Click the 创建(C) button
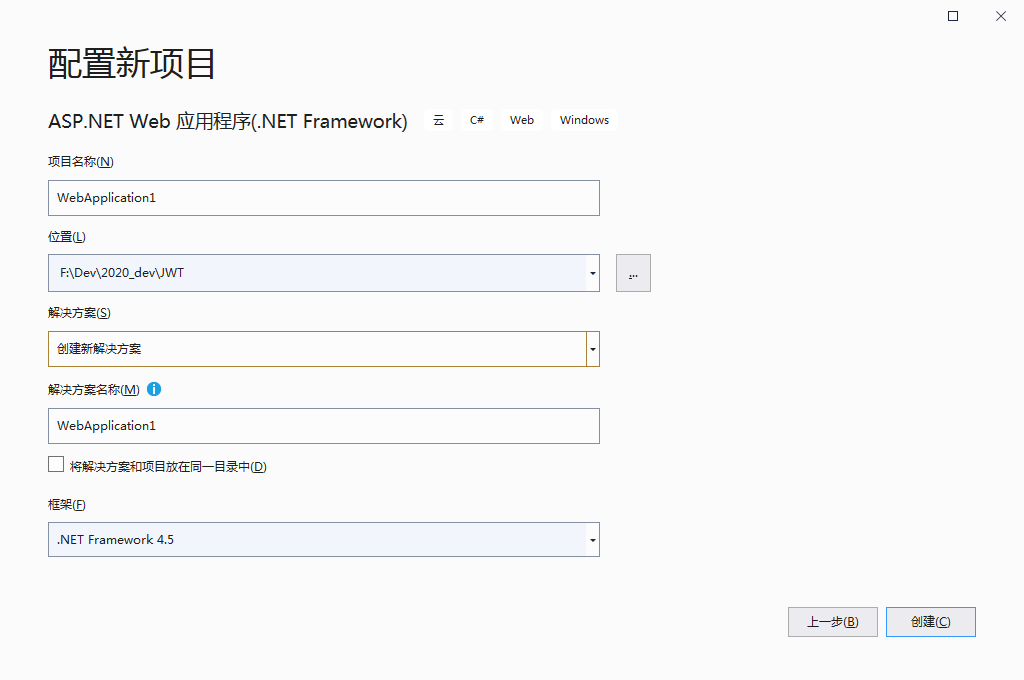Image resolution: width=1024 pixels, height=680 pixels. point(931,622)
